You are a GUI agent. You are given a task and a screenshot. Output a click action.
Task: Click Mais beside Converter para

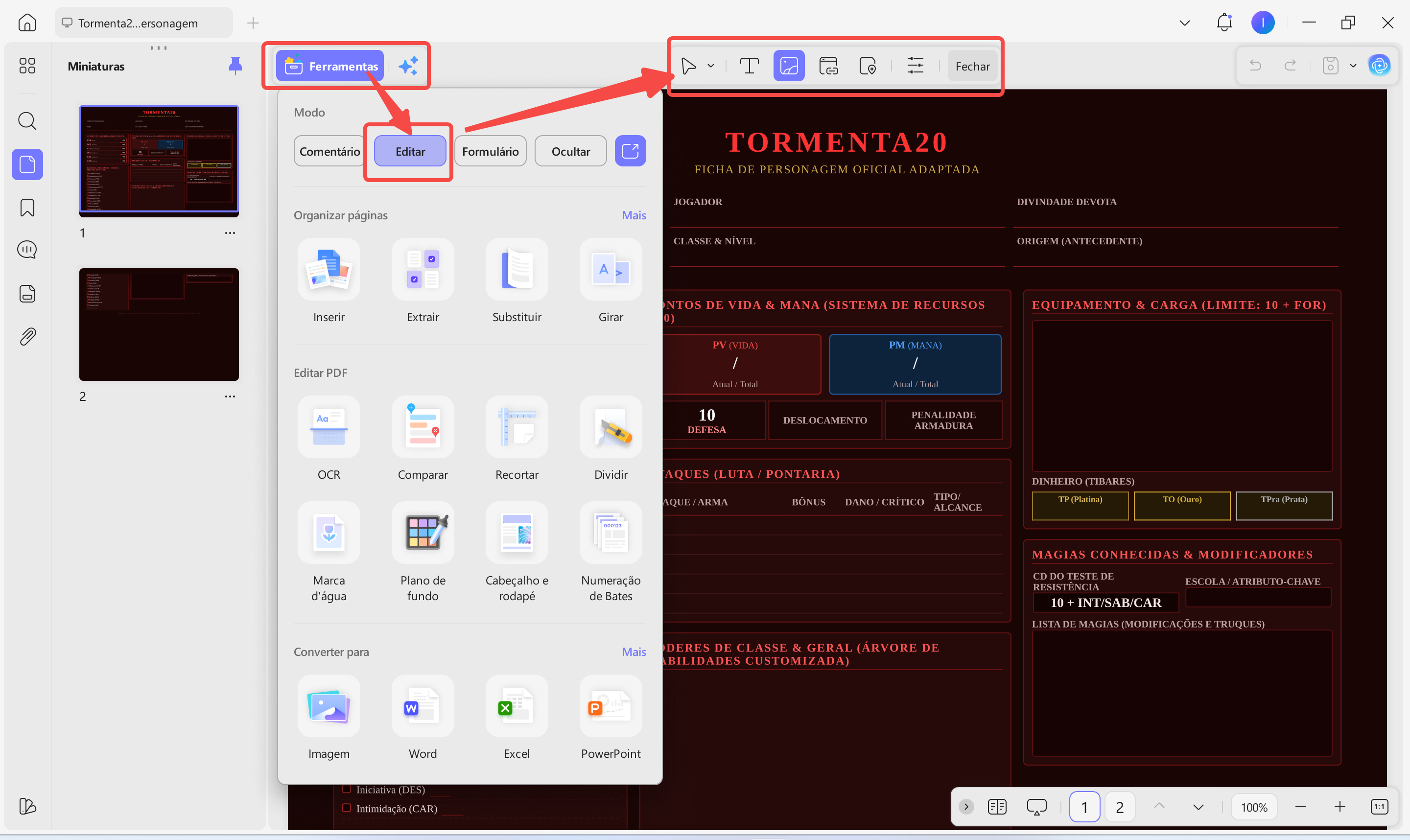tap(634, 652)
